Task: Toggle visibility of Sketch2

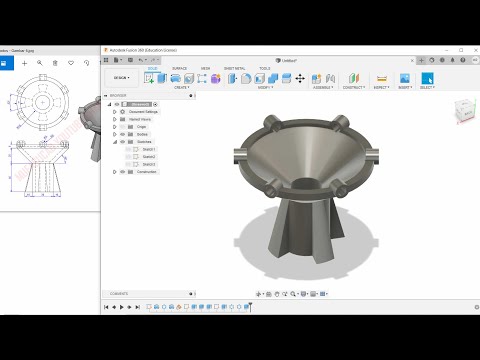Action: [x=128, y=157]
